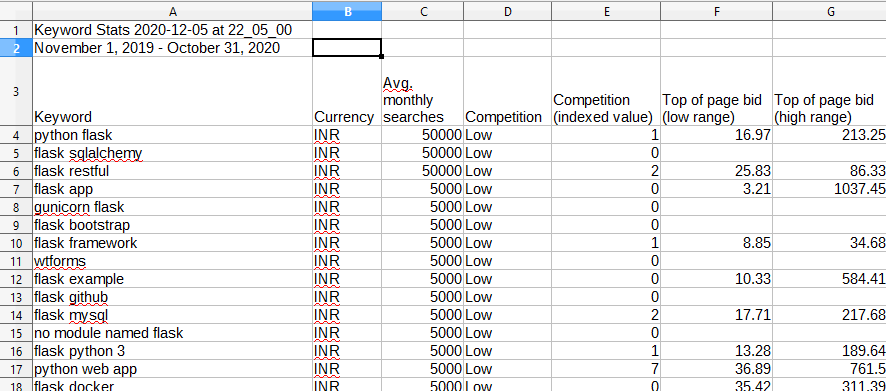The height and width of the screenshot is (391, 886).
Task: Click the 3.21 low bid cell
Action: pyautogui.click(x=716, y=189)
